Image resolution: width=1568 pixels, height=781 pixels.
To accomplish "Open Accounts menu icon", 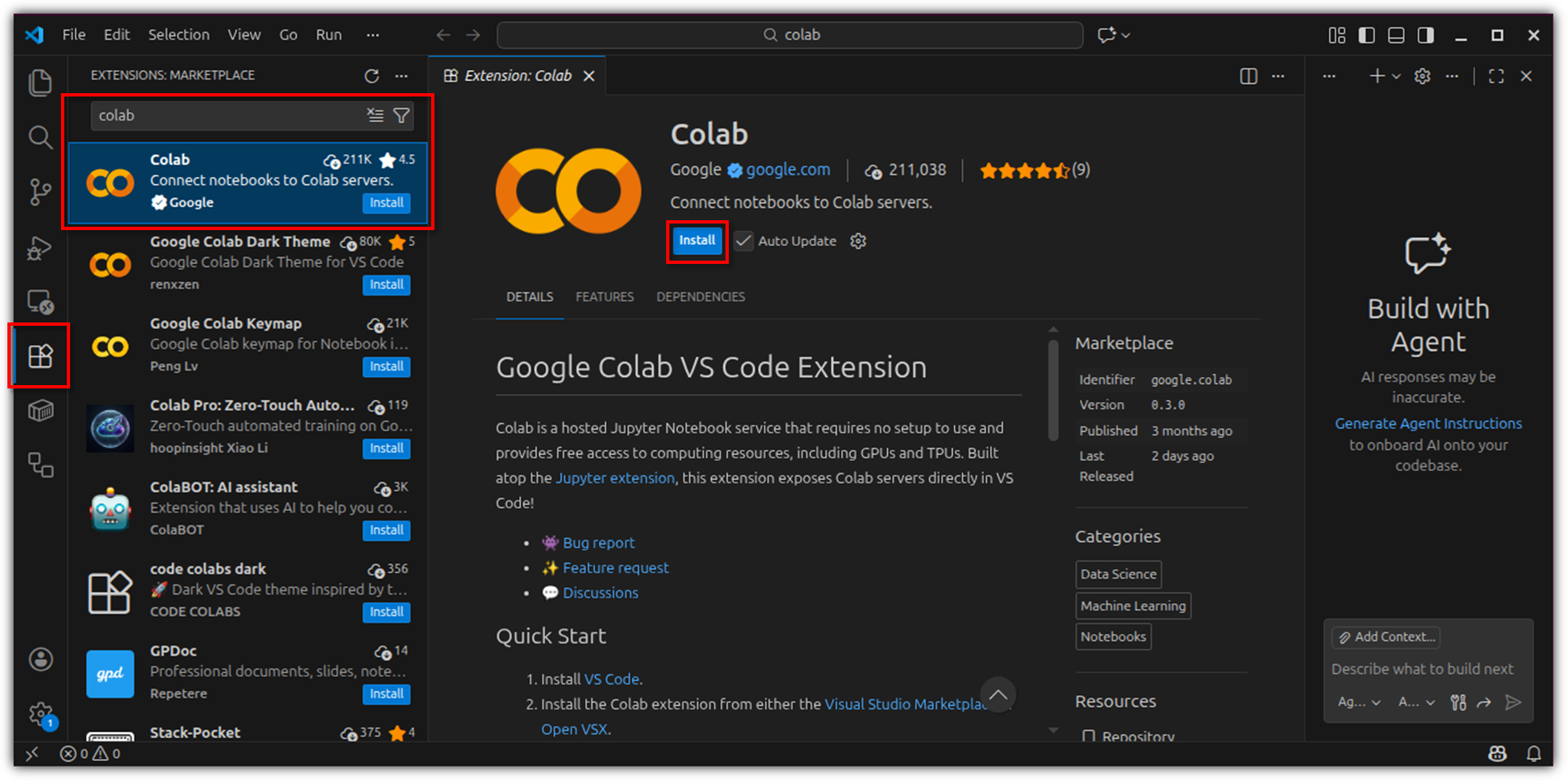I will 40,659.
